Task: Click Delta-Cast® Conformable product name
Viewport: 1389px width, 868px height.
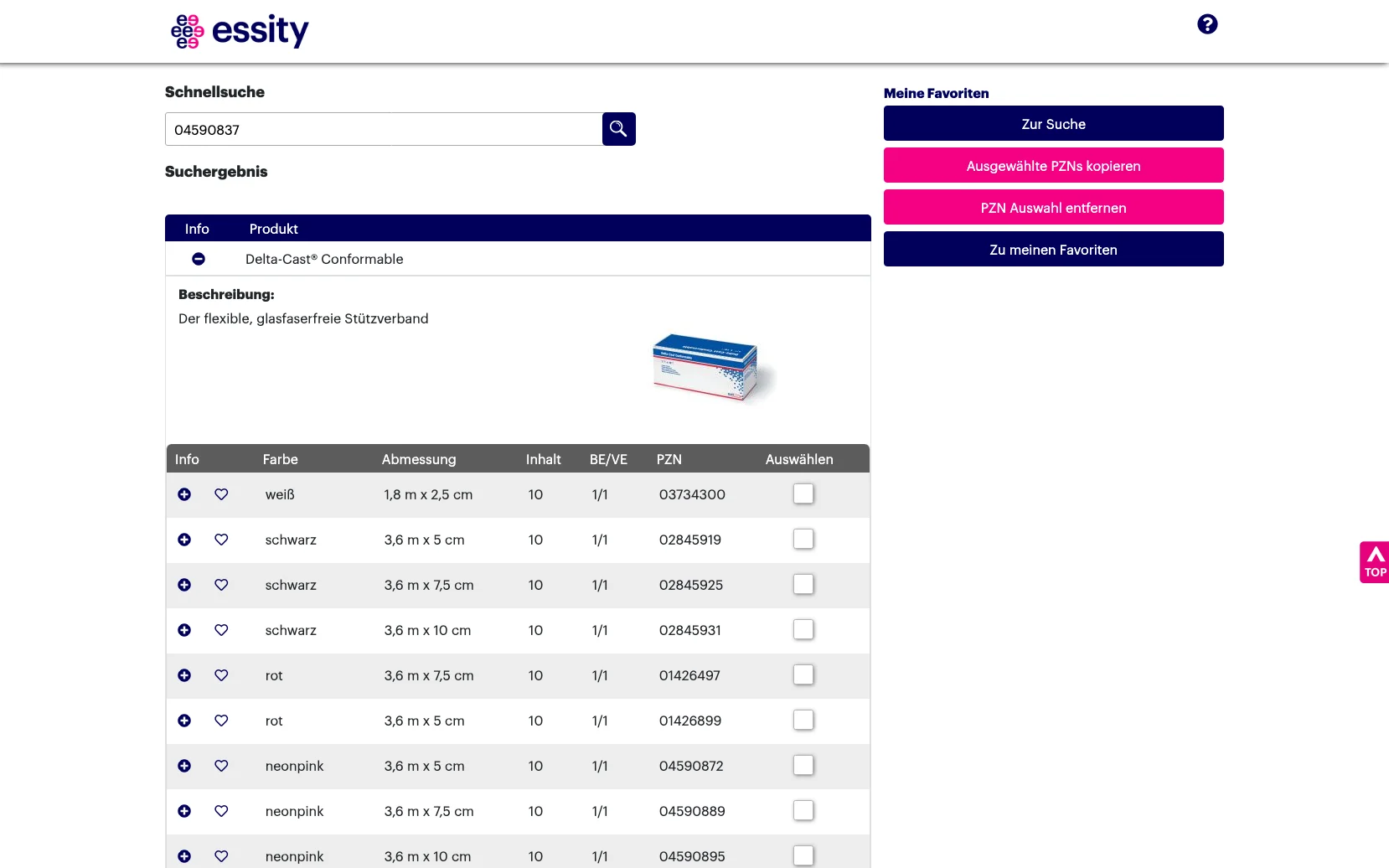Action: pos(324,259)
